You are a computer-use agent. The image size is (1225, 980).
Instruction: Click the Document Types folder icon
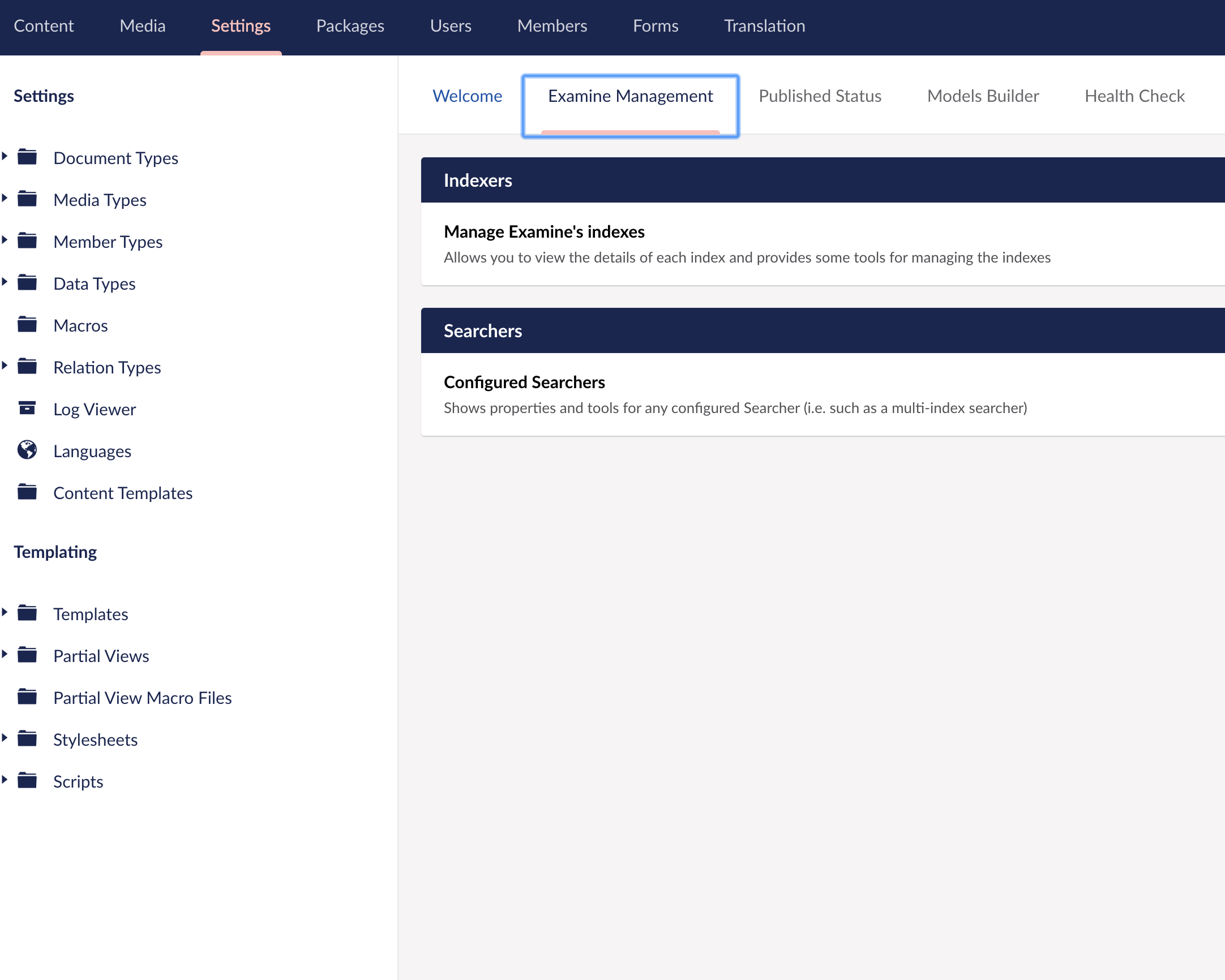27,157
